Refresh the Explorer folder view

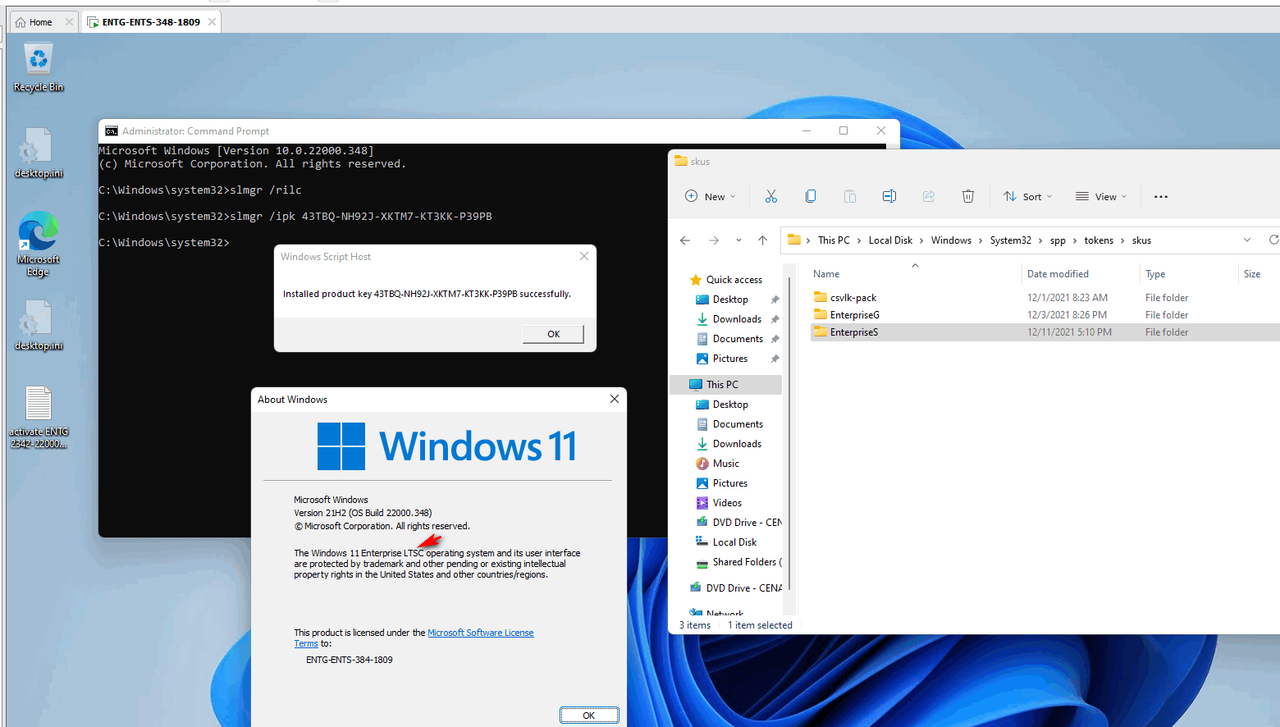1273,240
